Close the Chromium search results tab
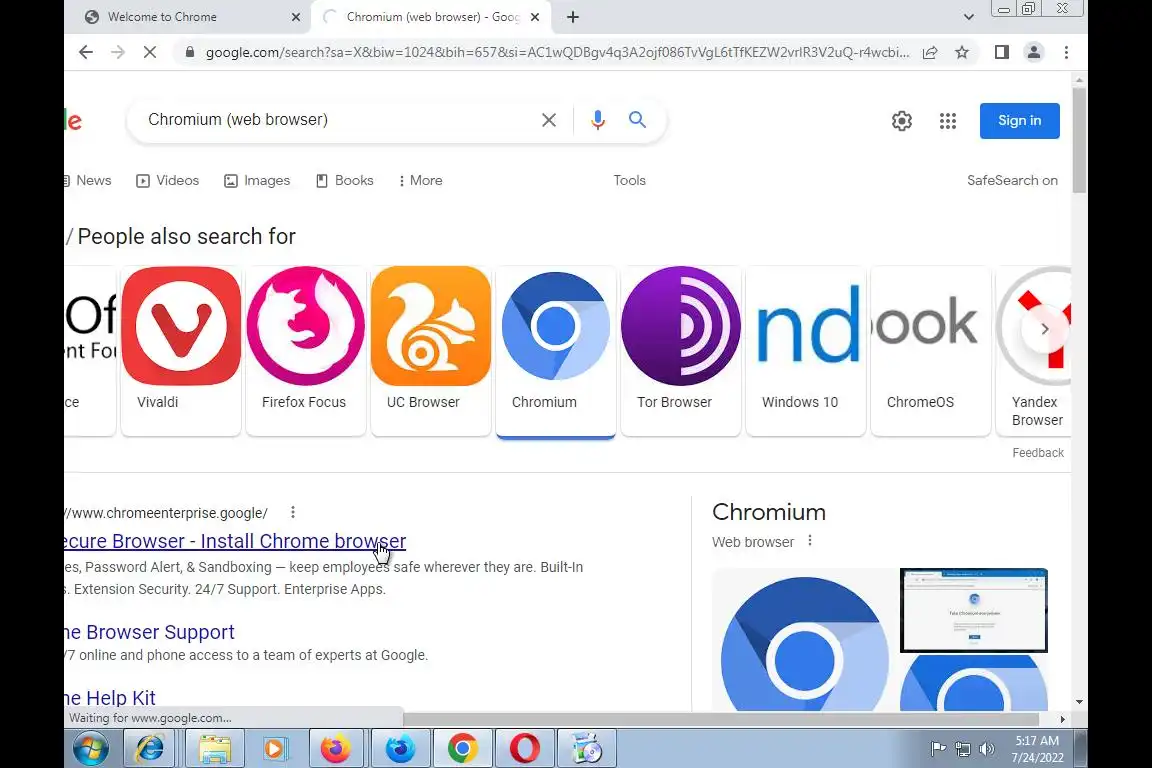1152x768 pixels. (x=535, y=17)
